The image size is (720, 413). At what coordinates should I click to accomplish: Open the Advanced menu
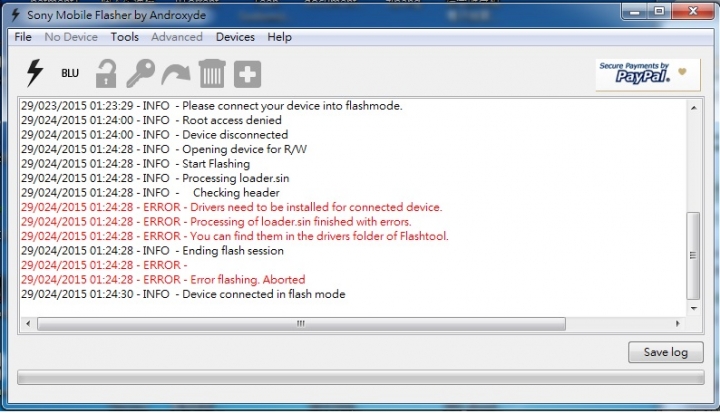pyautogui.click(x=177, y=37)
